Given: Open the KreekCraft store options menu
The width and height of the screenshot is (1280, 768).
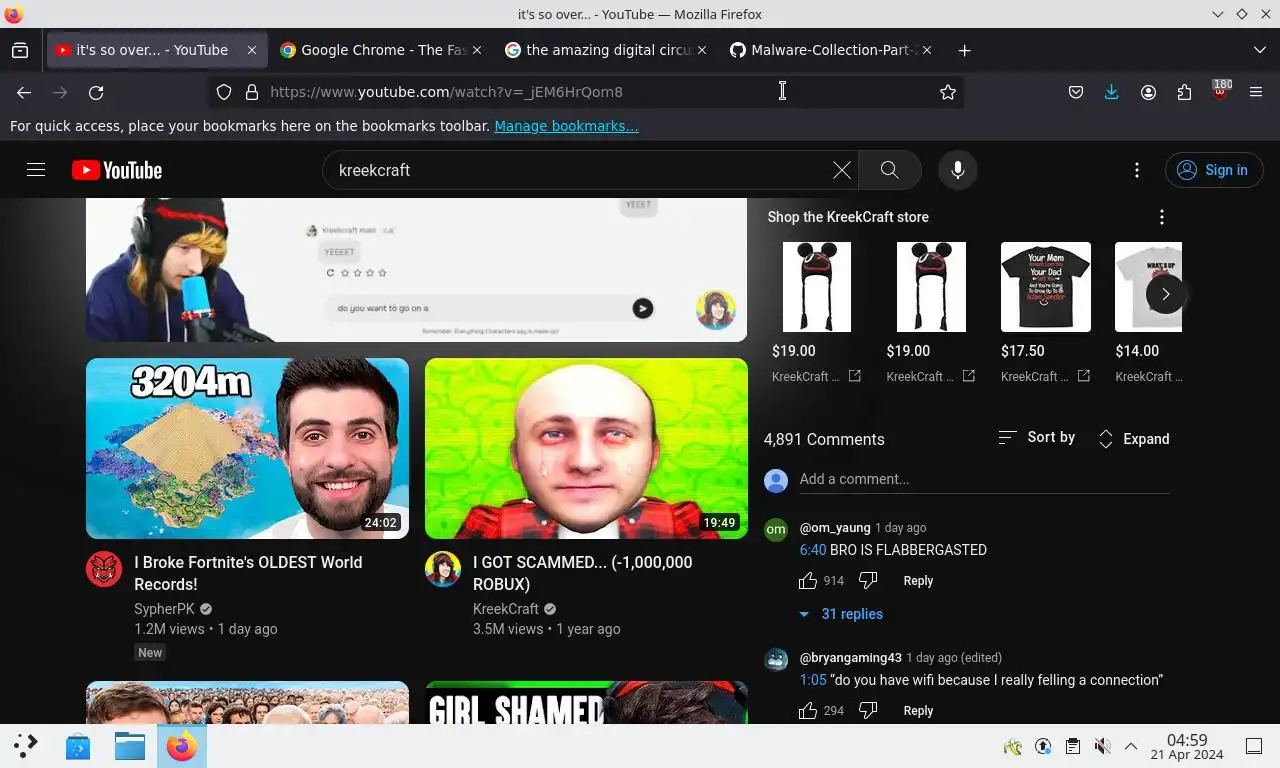Looking at the screenshot, I should coord(1161,217).
